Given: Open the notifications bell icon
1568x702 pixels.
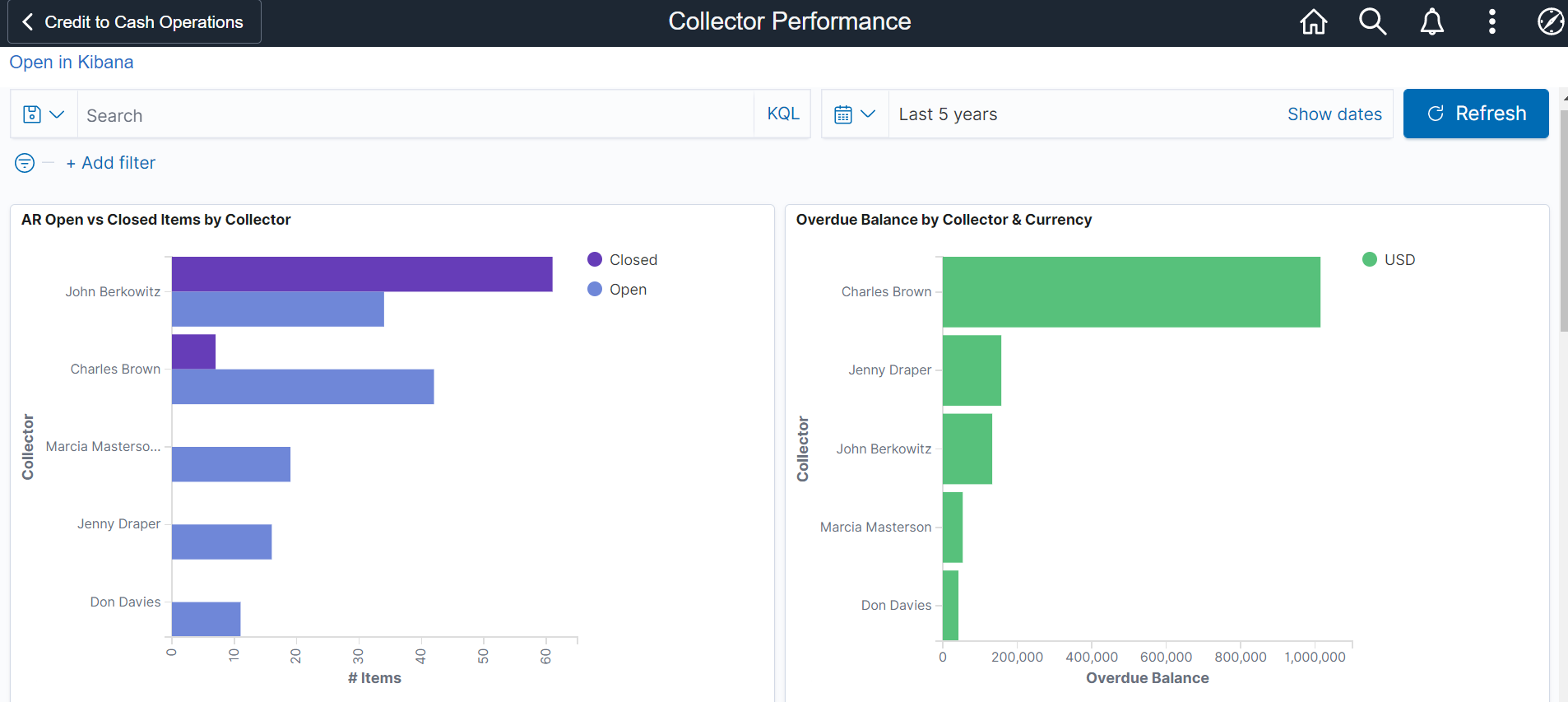Looking at the screenshot, I should point(1432,22).
